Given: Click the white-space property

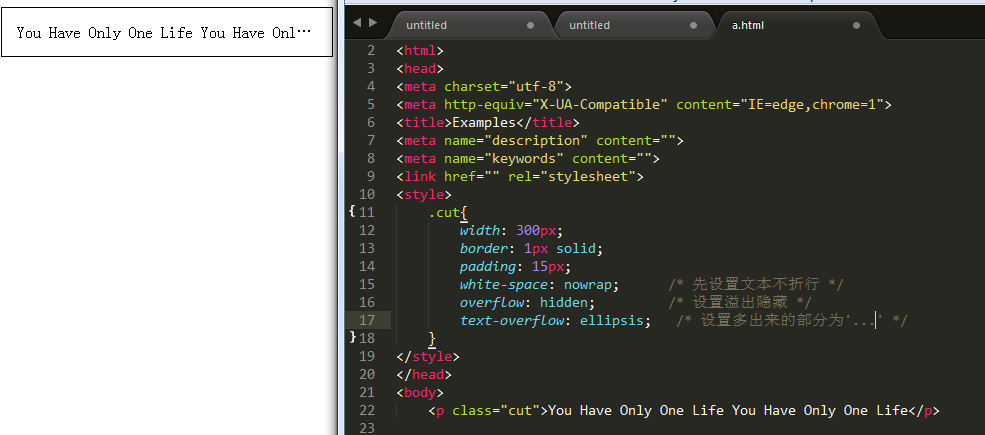Looking at the screenshot, I should [x=504, y=285].
